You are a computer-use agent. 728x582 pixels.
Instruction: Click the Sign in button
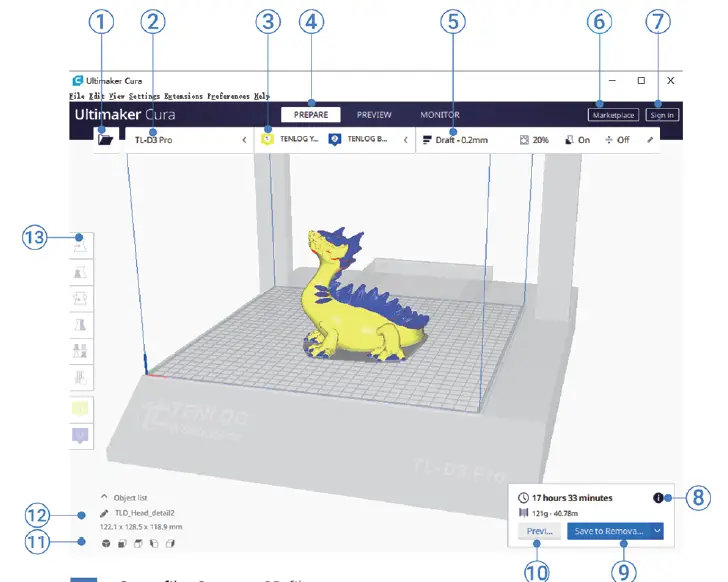662,115
